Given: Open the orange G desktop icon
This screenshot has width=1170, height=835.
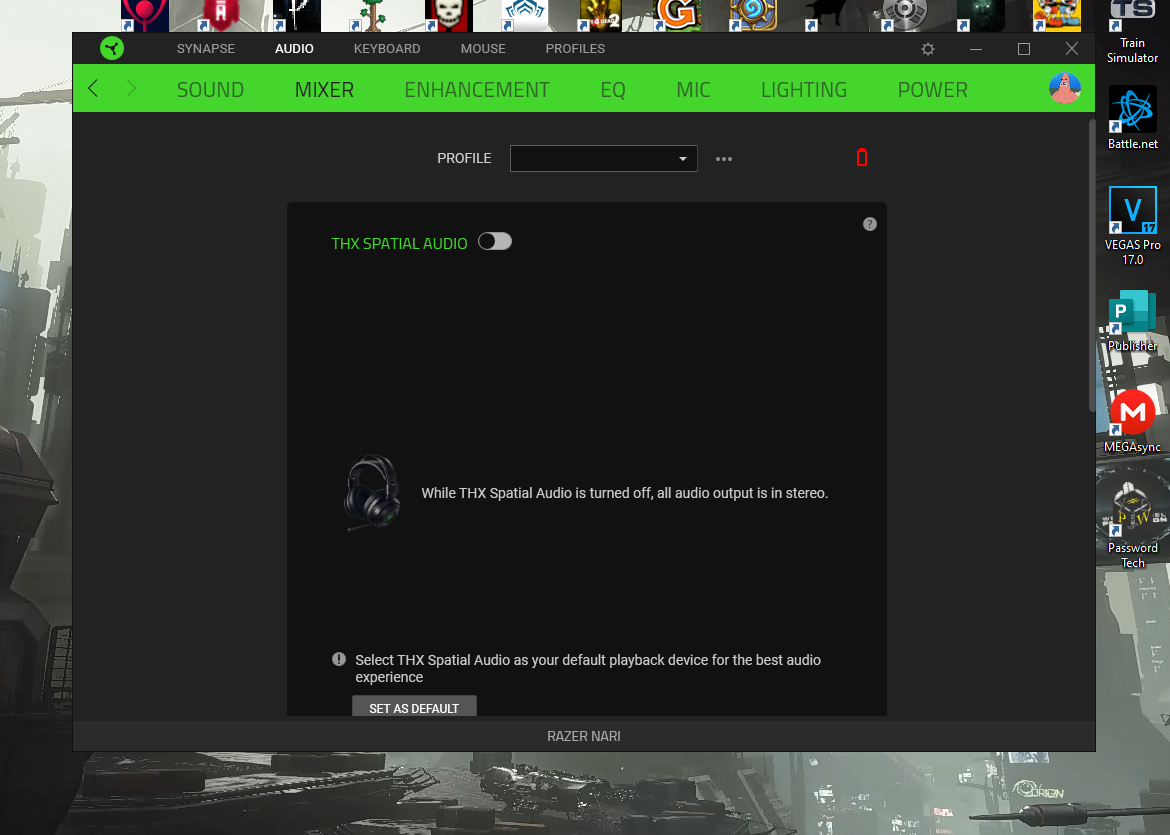Looking at the screenshot, I should coord(677,15).
